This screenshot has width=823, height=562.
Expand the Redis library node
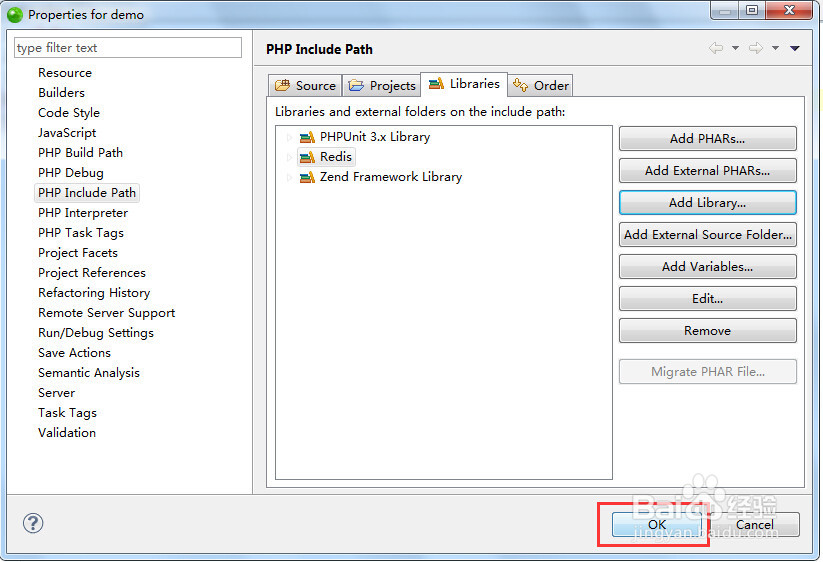(x=289, y=157)
